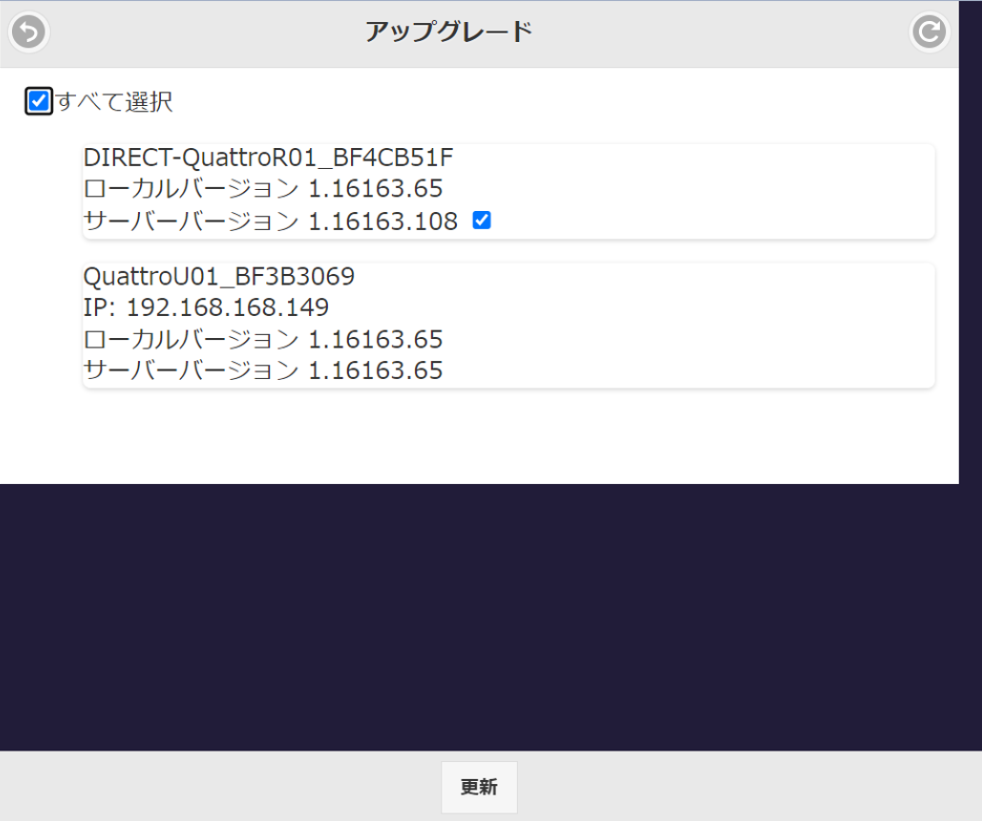Toggle the すべて選択 checkbox
The width and height of the screenshot is (982, 821).
[38, 101]
